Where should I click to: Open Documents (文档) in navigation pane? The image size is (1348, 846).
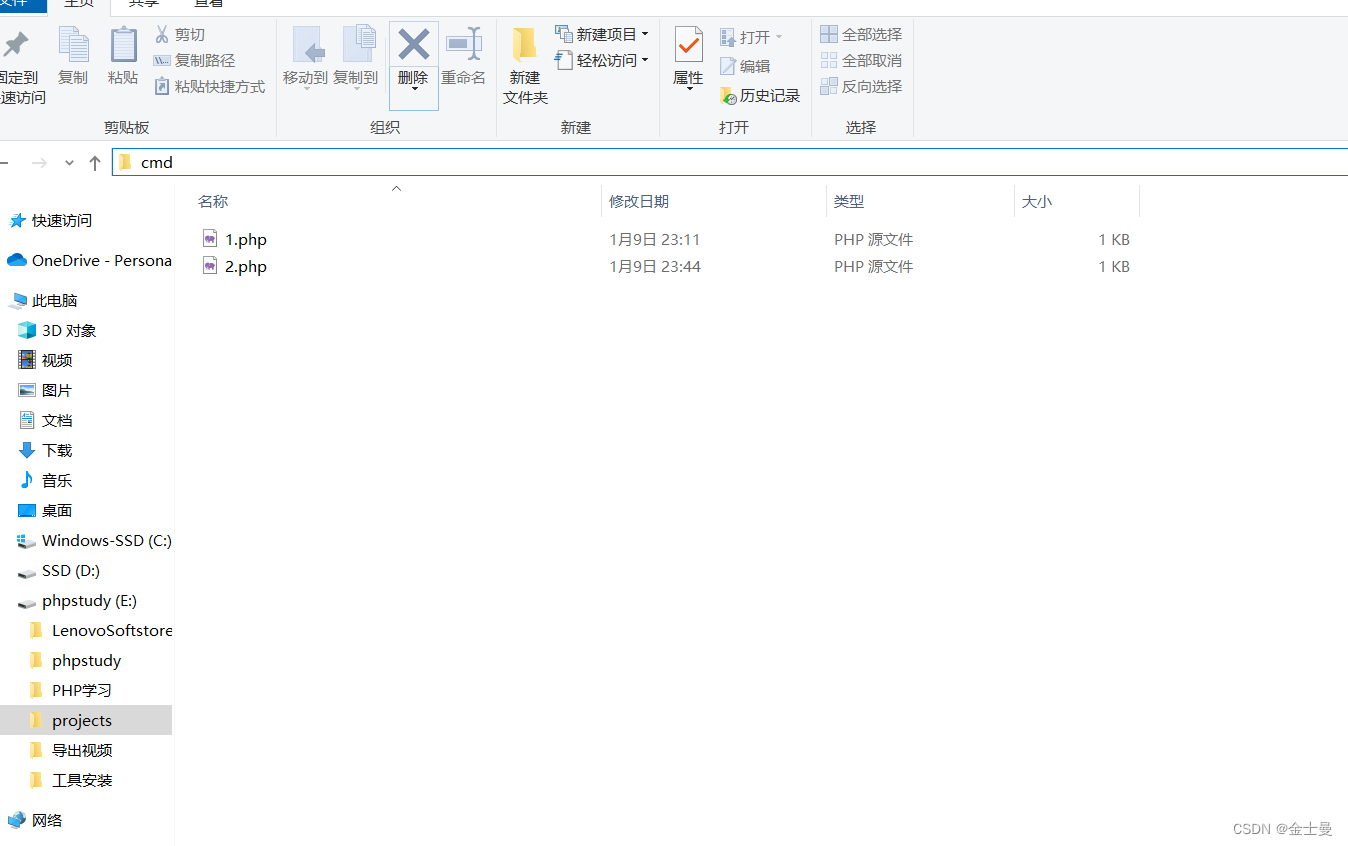[57, 421]
